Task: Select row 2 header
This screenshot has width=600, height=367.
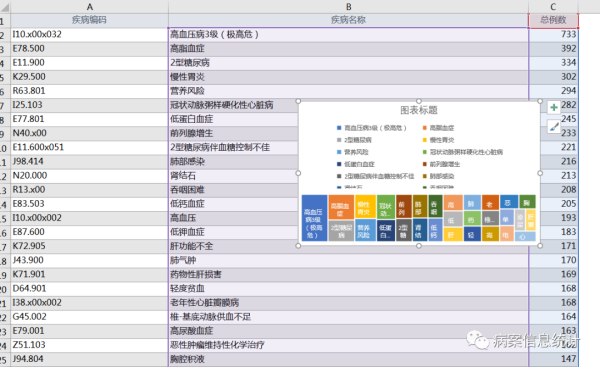Action: [x=5, y=34]
